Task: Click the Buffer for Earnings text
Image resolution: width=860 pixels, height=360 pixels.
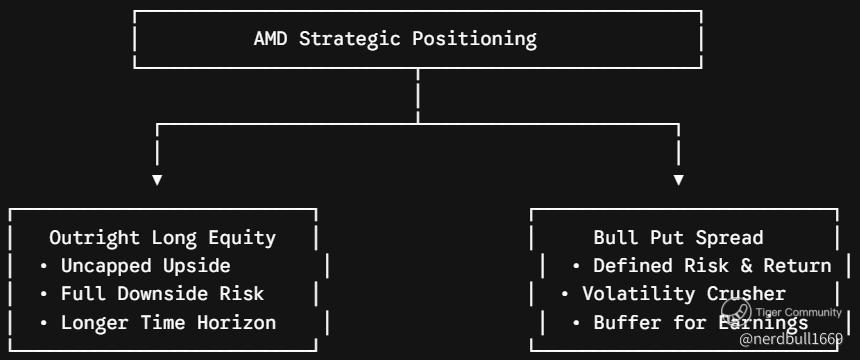Action: 701,323
